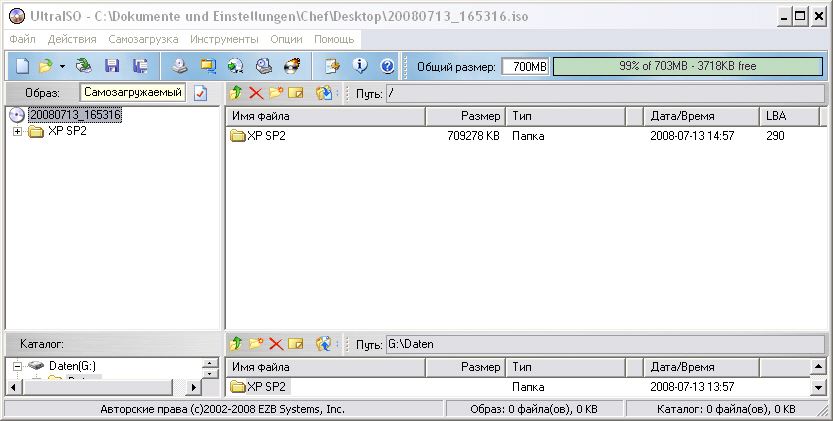Sort catalog list by Имя файла column
The image size is (833, 421).
(x=326, y=367)
